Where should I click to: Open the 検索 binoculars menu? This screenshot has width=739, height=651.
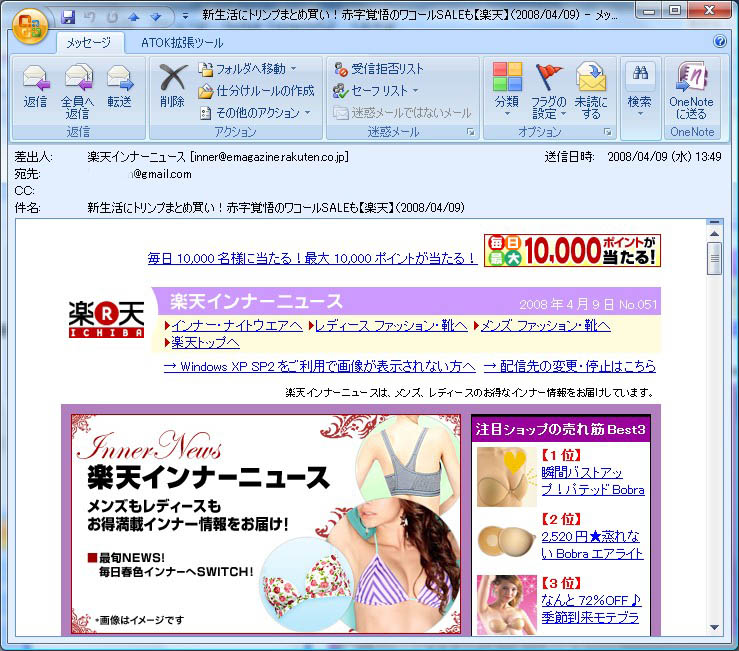pos(640,91)
